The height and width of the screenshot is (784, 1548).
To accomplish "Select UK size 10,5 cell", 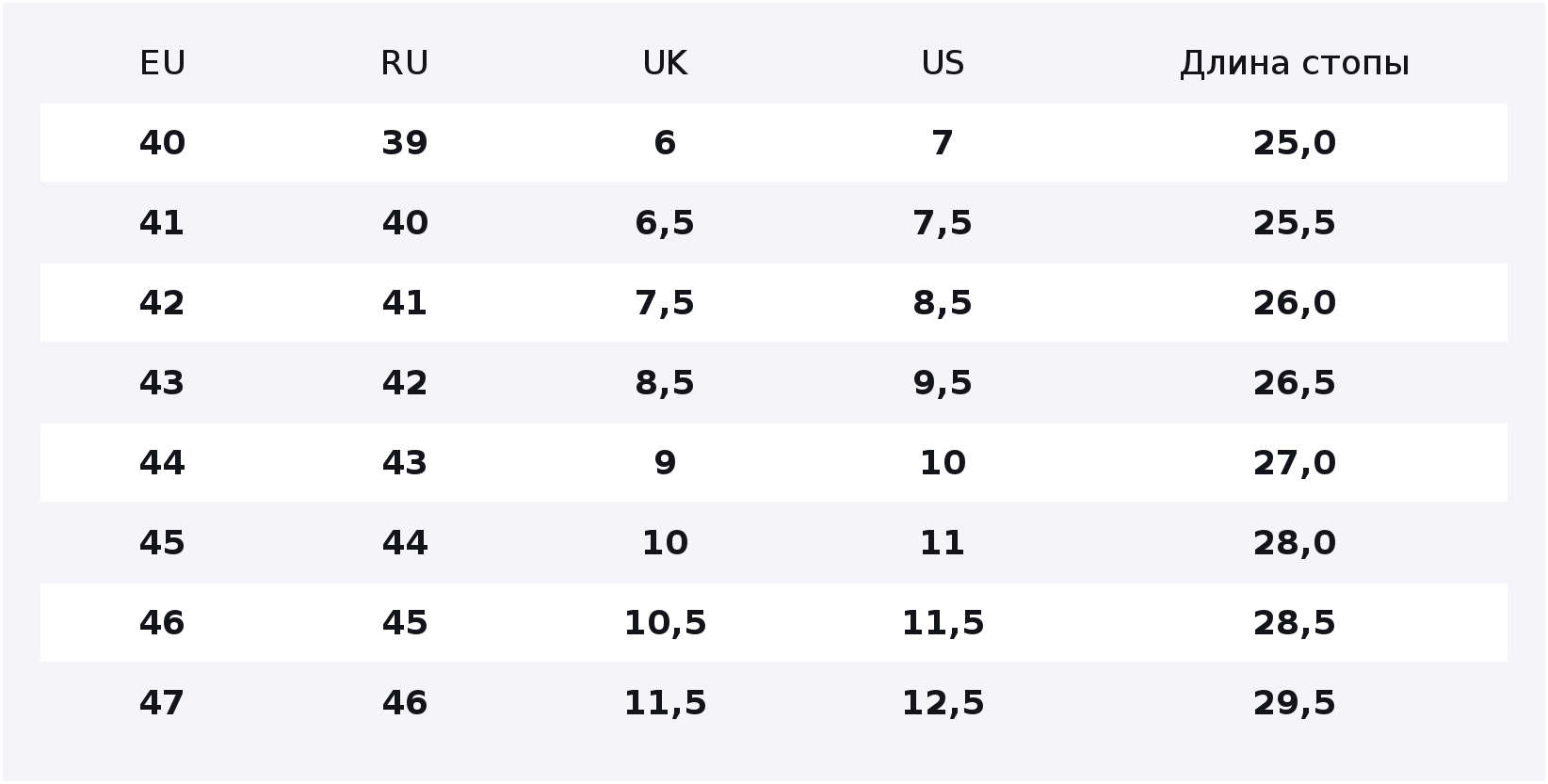I will click(x=665, y=623).
